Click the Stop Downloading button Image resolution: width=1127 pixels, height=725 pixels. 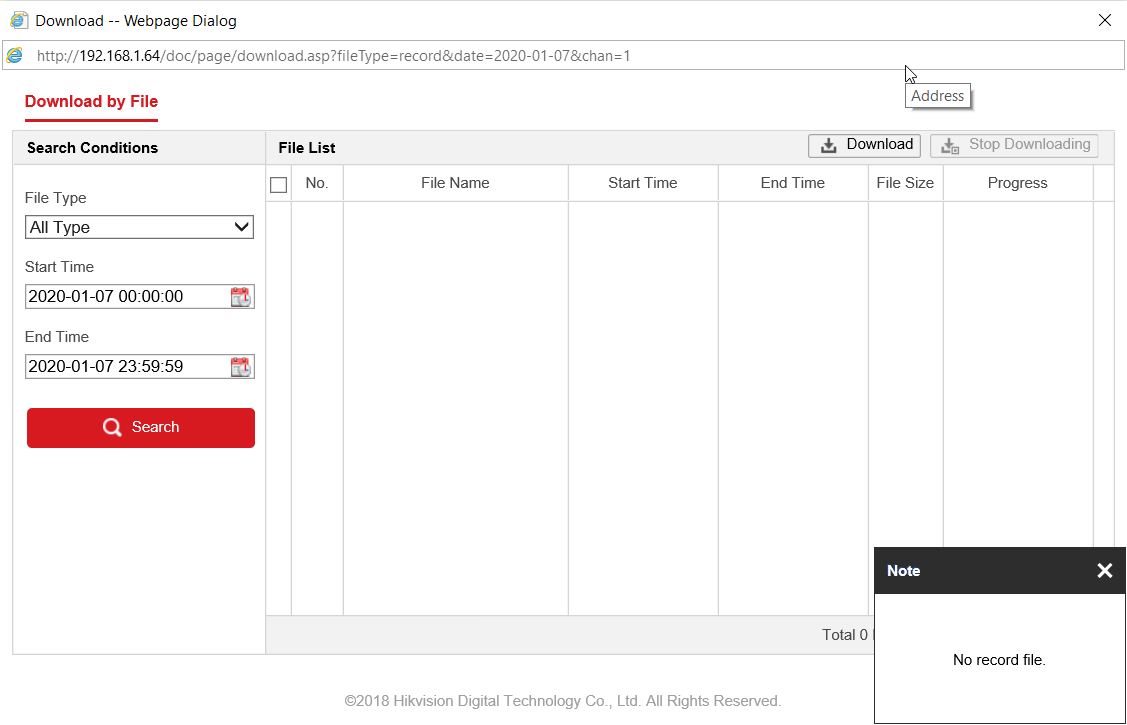[x=1014, y=145]
